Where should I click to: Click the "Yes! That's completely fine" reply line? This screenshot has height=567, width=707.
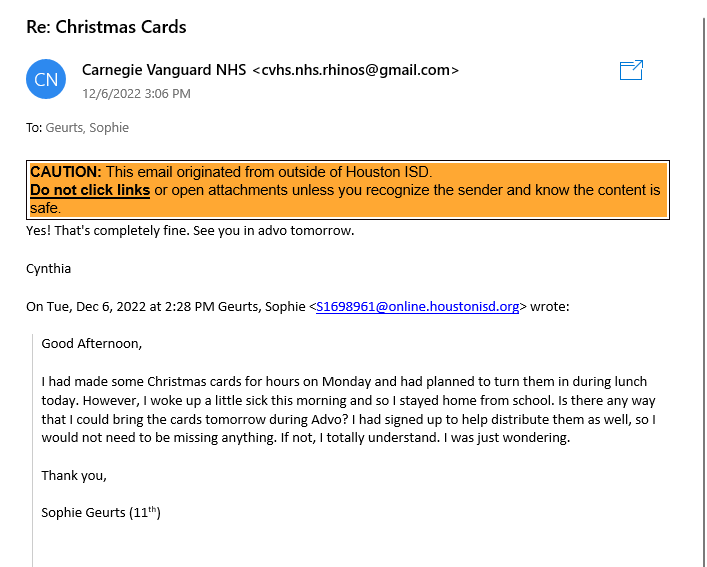pos(190,230)
